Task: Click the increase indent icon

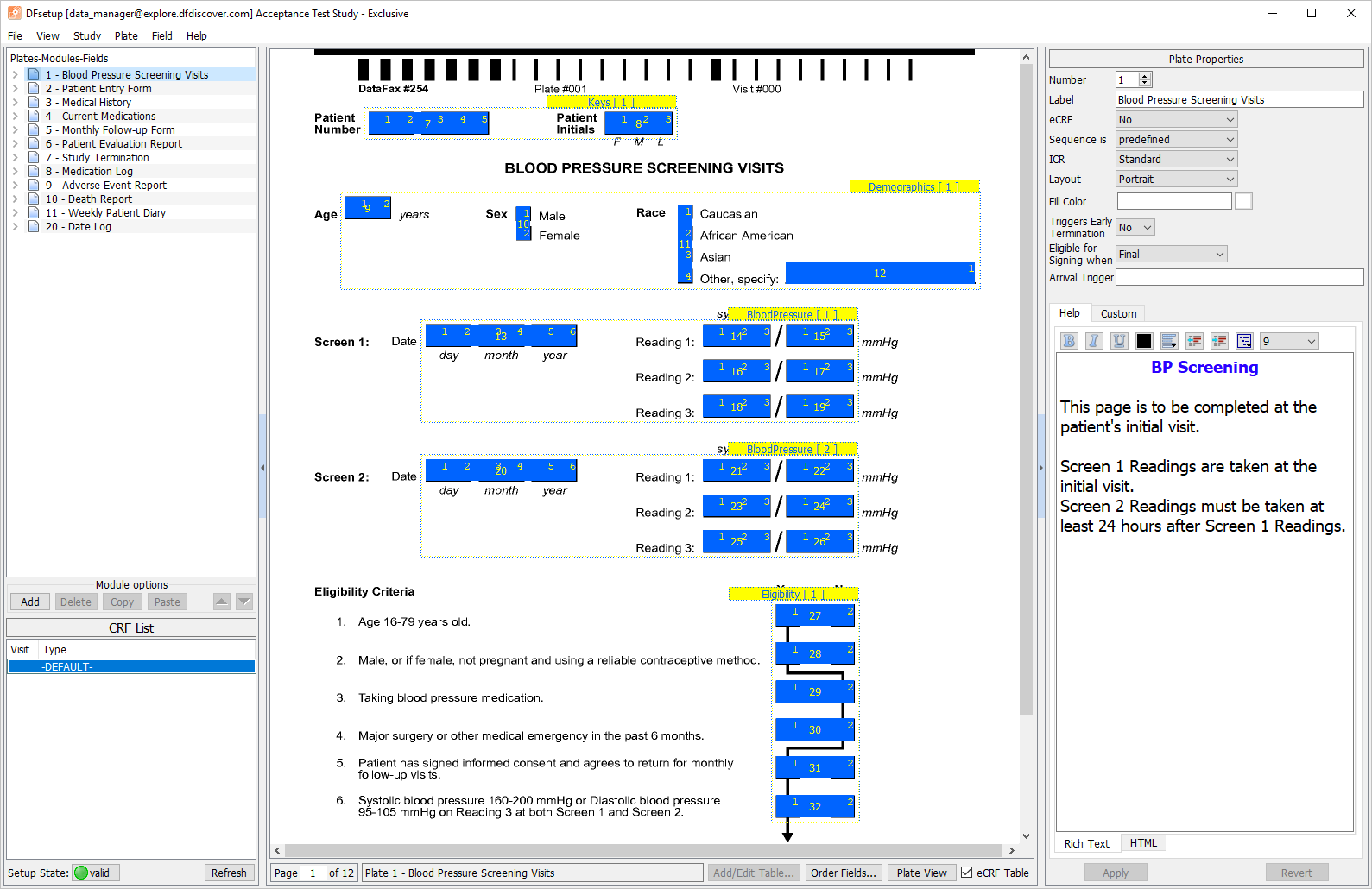Action: (1219, 341)
